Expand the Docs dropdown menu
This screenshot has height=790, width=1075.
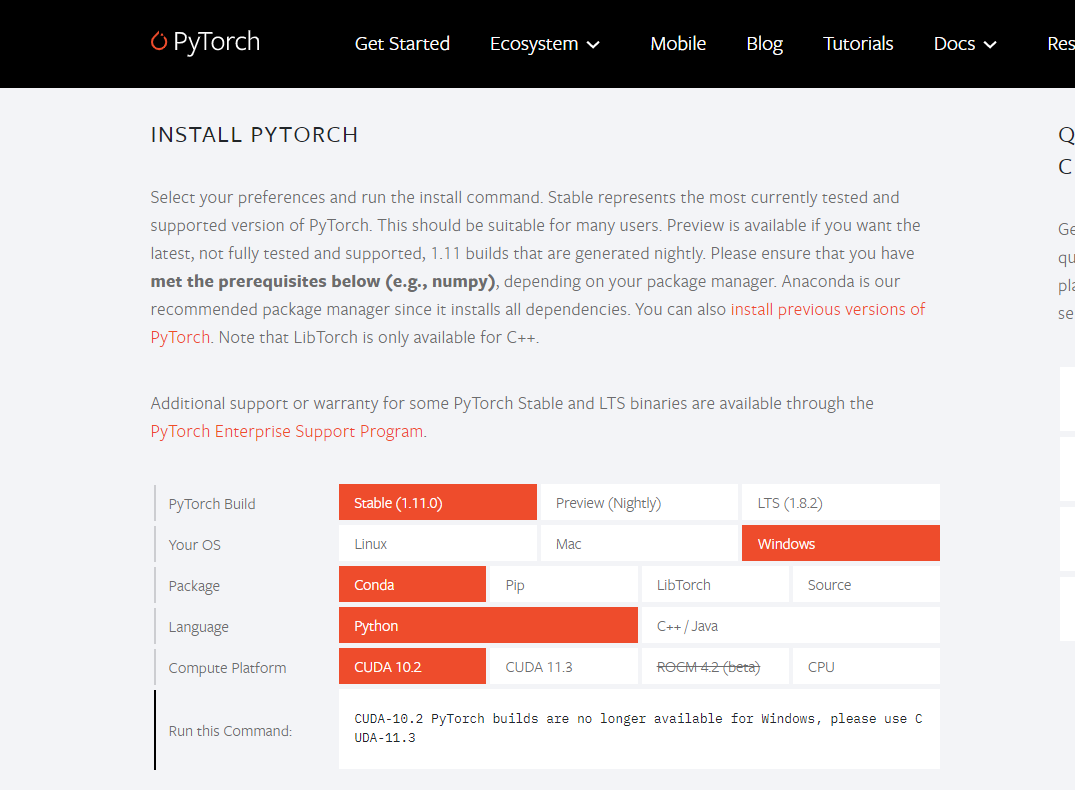click(x=990, y=44)
